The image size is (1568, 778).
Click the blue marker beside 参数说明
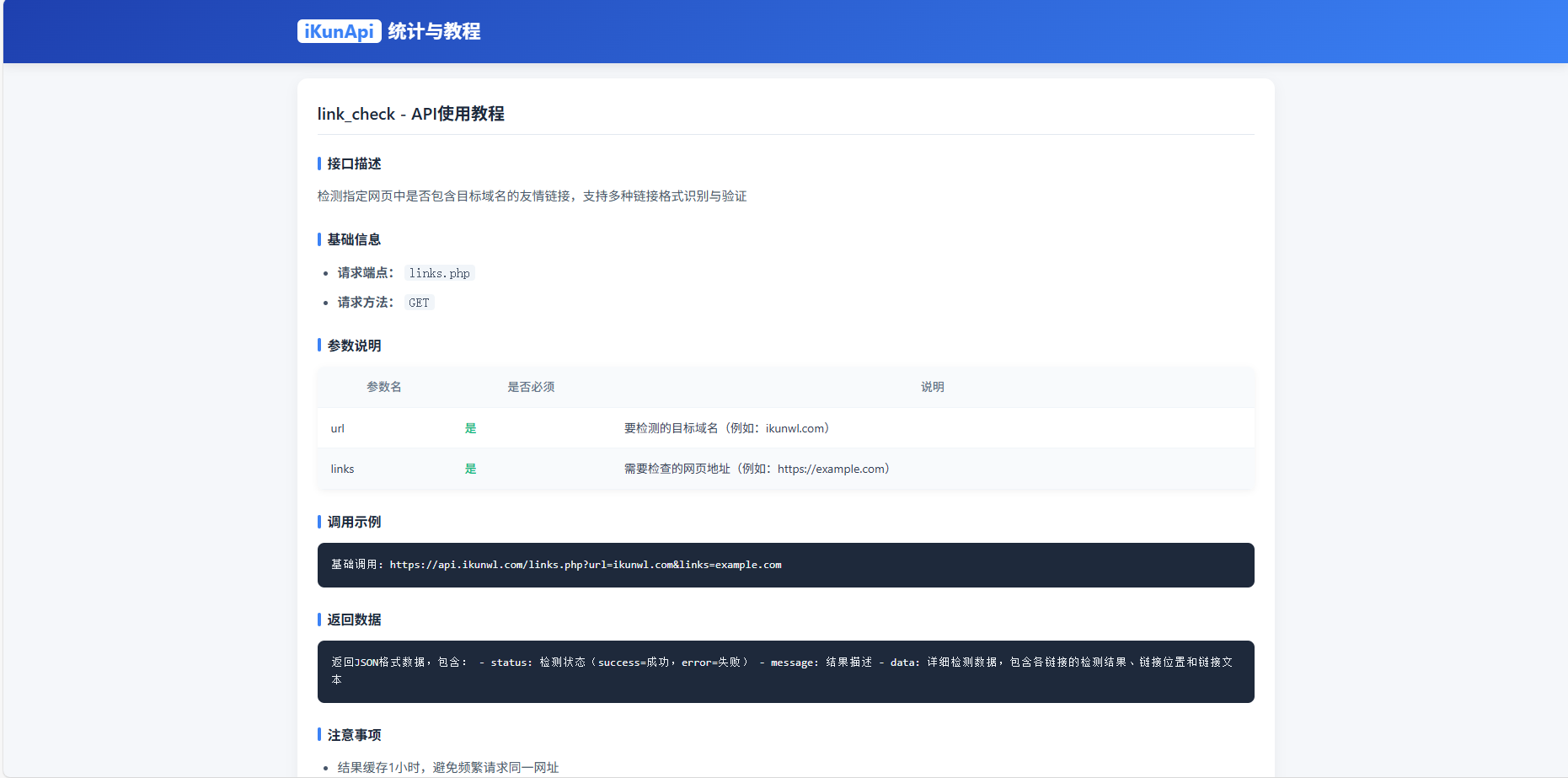click(318, 346)
